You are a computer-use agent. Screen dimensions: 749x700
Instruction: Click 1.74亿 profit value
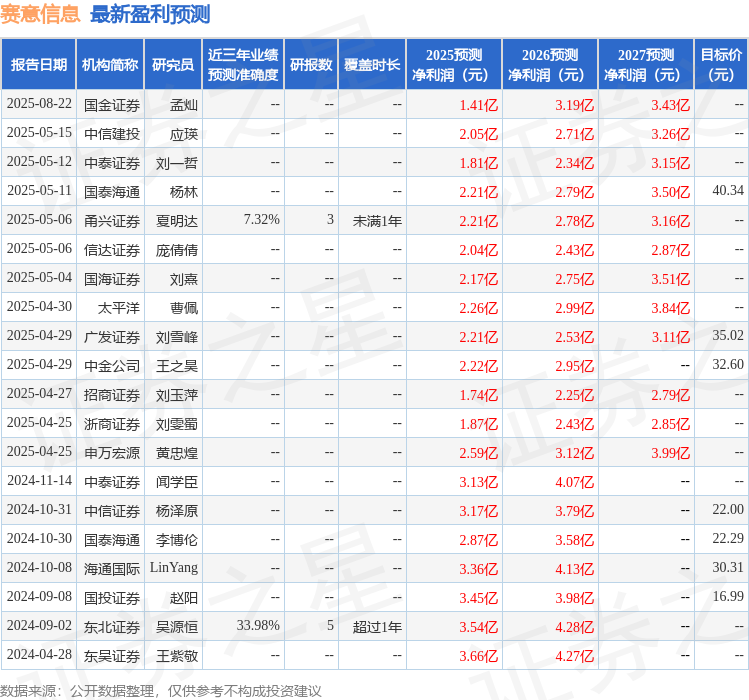(x=479, y=395)
